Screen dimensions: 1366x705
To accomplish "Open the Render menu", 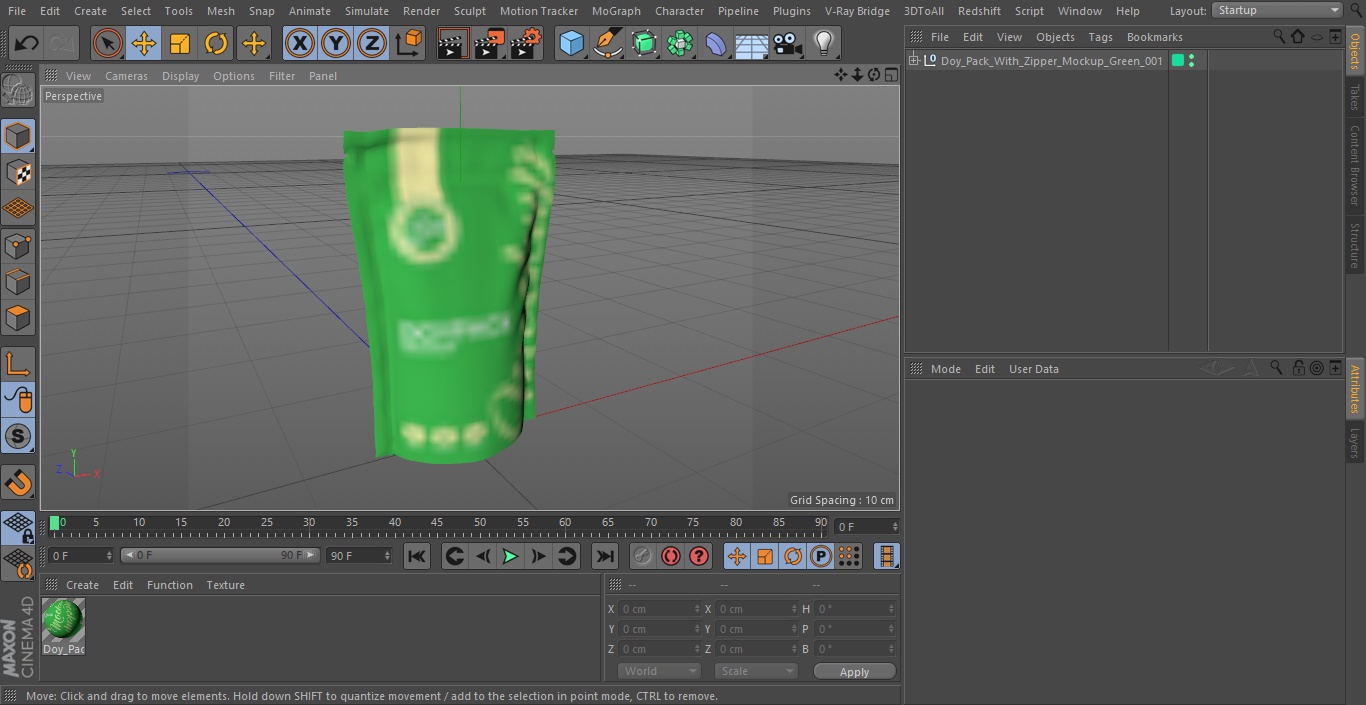I will (421, 11).
